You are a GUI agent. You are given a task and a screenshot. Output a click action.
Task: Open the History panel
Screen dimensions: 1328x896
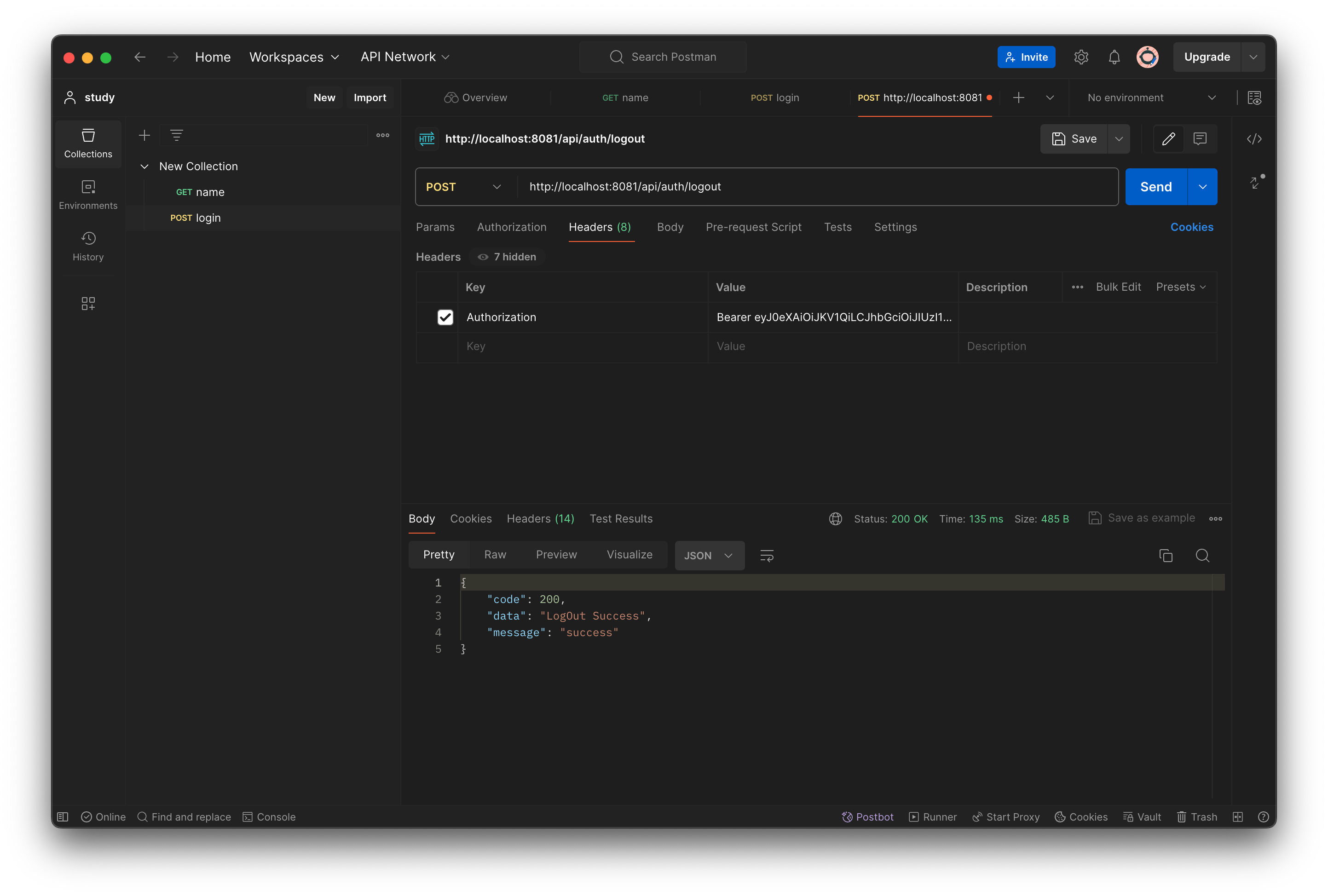[x=88, y=246]
